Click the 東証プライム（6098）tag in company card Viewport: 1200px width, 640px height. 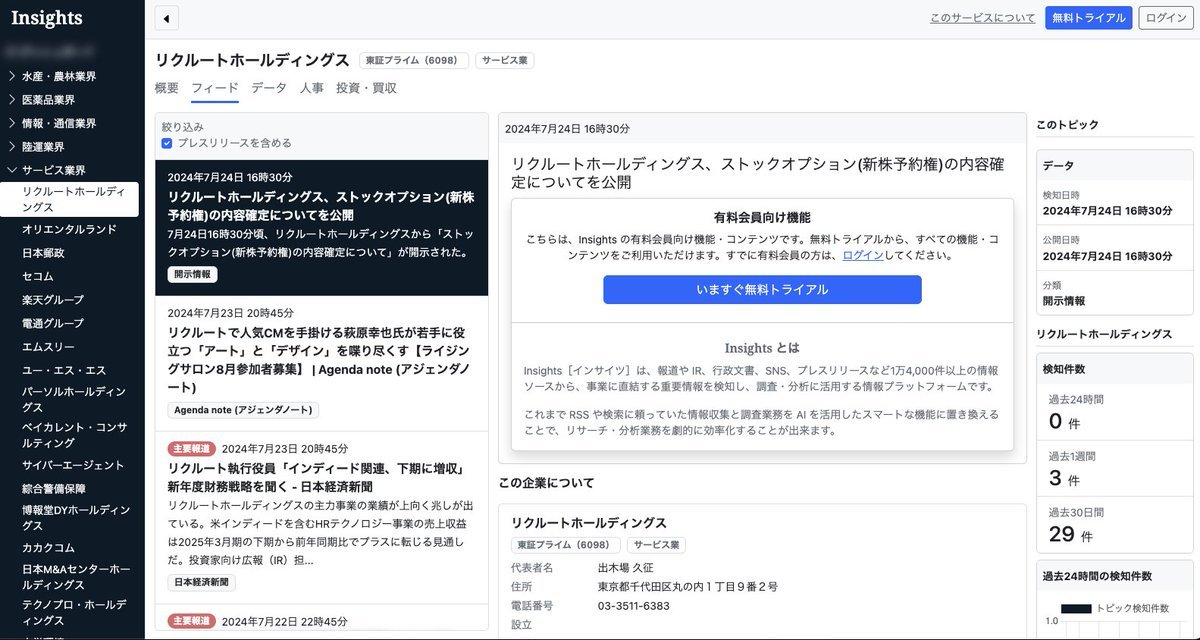coord(565,545)
